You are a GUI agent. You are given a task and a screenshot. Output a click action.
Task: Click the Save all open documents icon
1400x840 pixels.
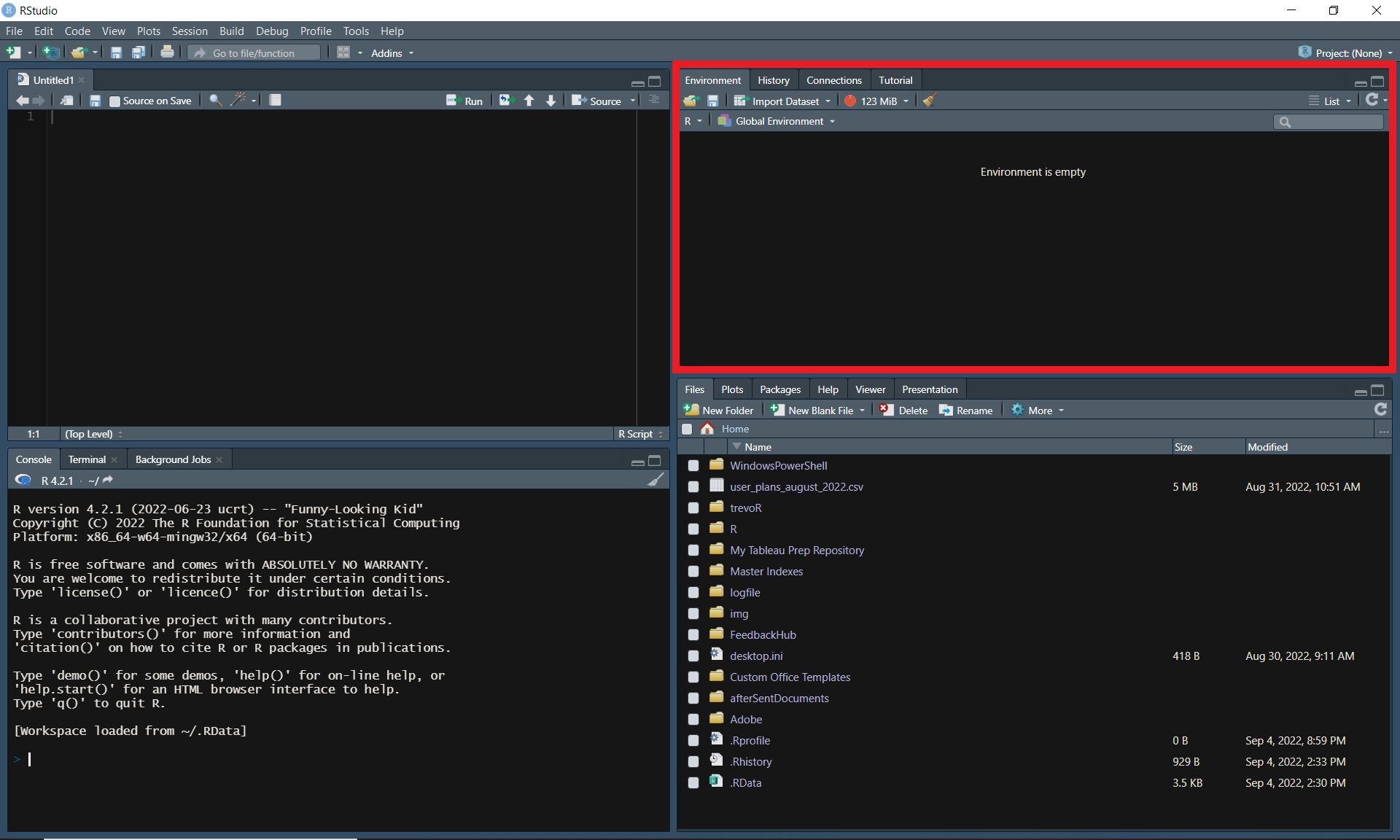pos(139,52)
